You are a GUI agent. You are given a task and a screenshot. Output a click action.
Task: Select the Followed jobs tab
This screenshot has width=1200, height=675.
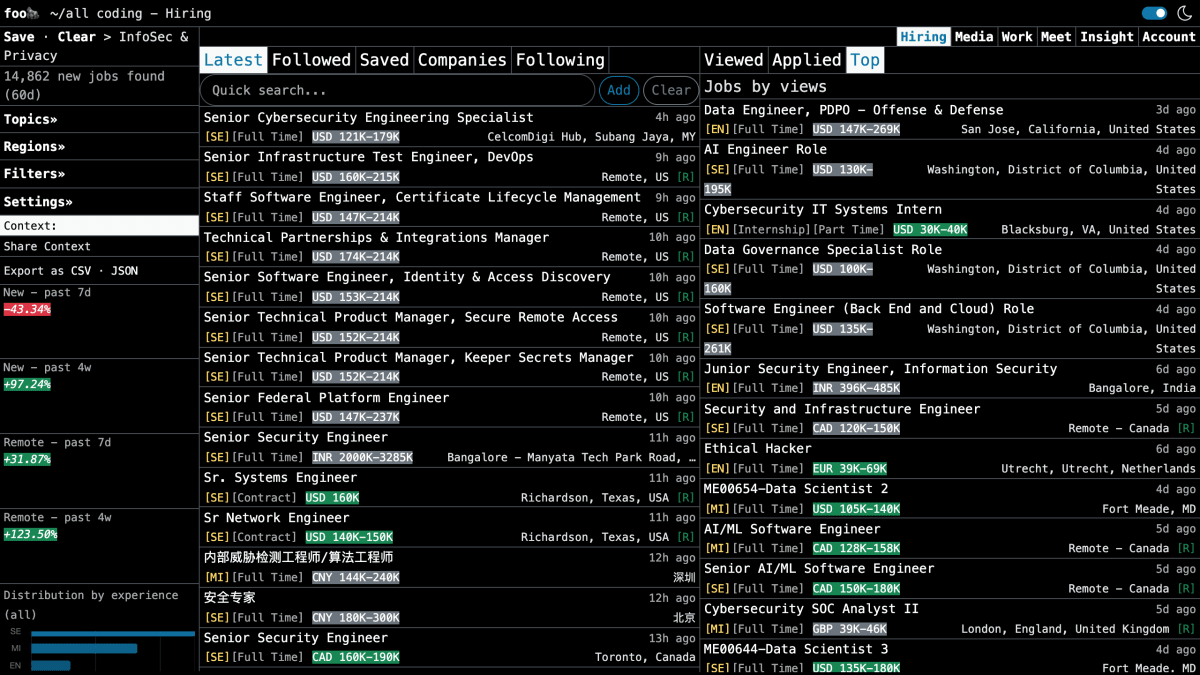(311, 60)
